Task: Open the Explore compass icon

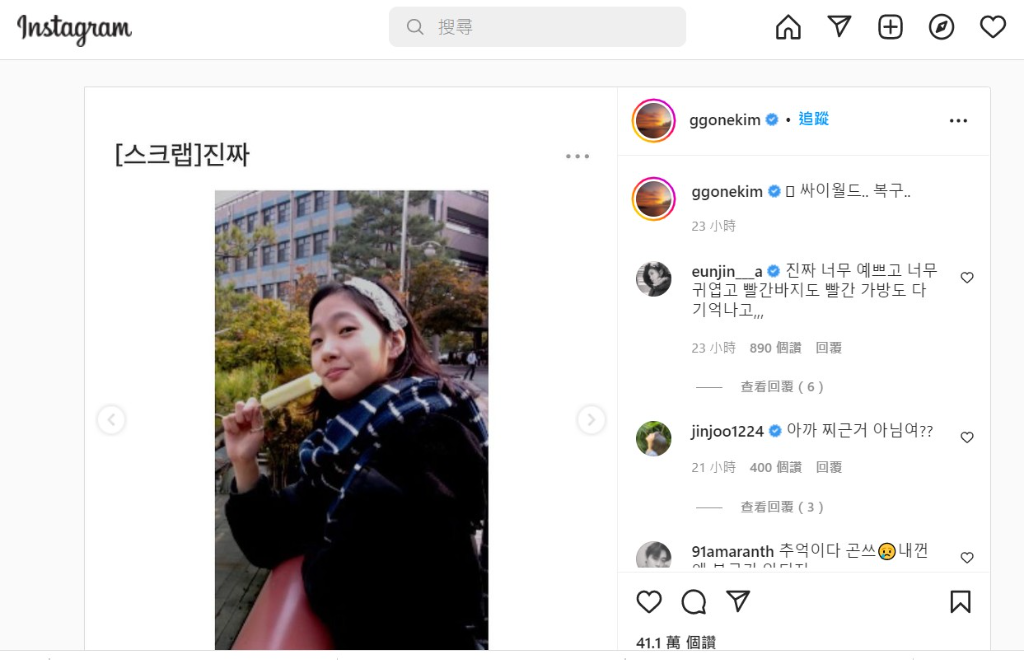Action: 941,27
